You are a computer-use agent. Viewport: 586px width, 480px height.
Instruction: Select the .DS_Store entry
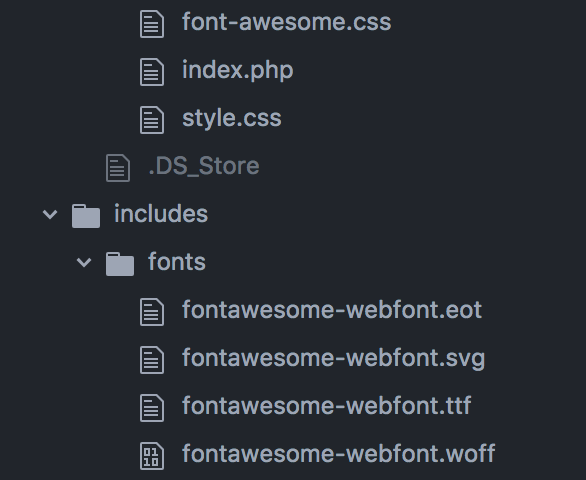(x=204, y=166)
